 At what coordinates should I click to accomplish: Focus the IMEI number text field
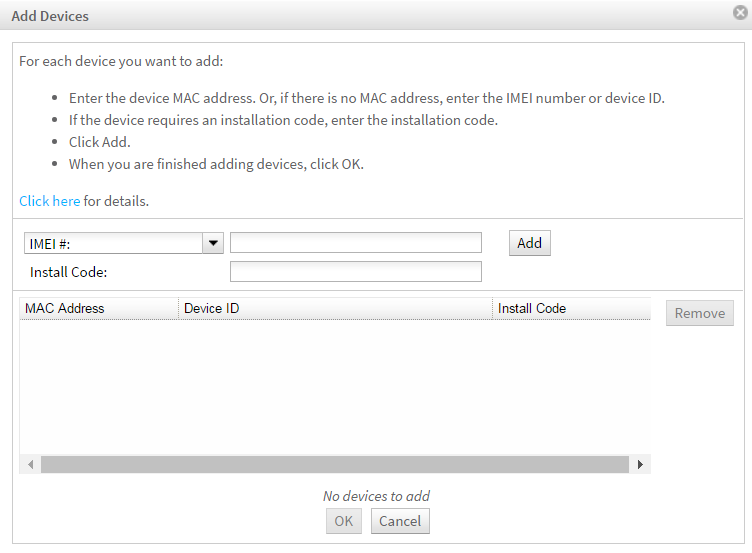pos(356,243)
